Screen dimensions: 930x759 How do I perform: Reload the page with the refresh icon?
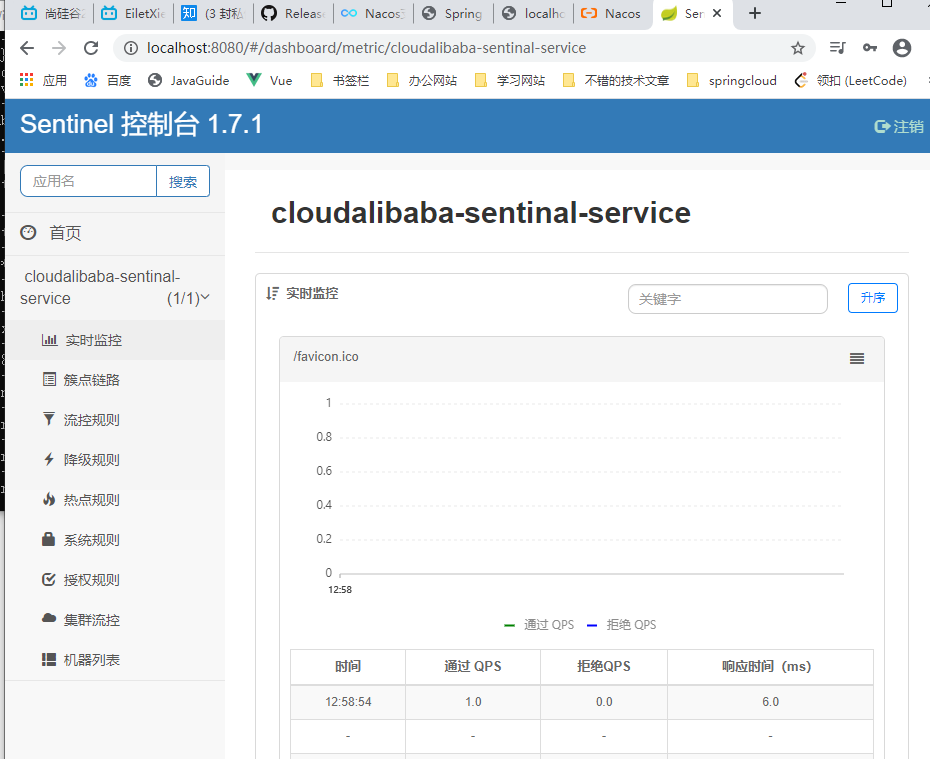(x=91, y=48)
